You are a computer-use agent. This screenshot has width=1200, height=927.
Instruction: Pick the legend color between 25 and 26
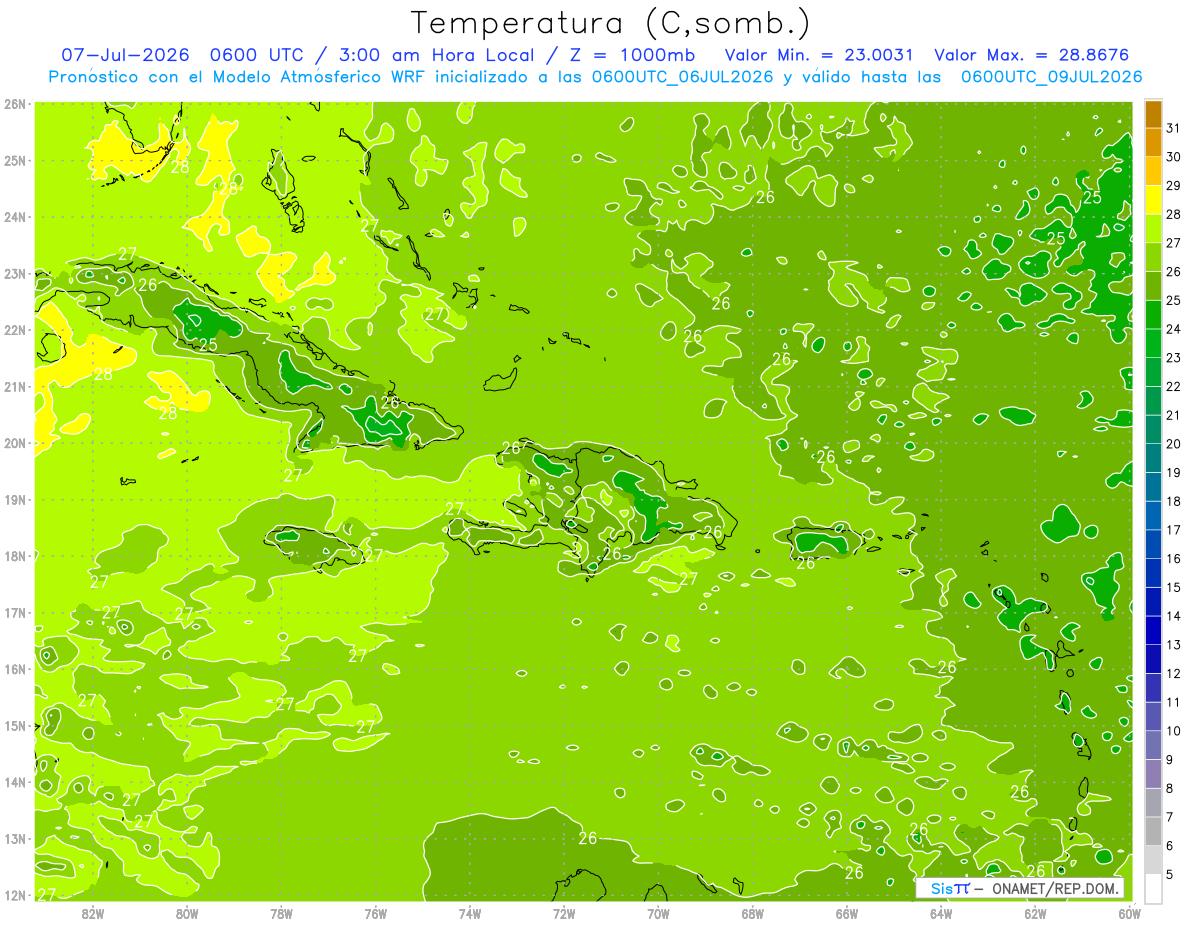1153,286
